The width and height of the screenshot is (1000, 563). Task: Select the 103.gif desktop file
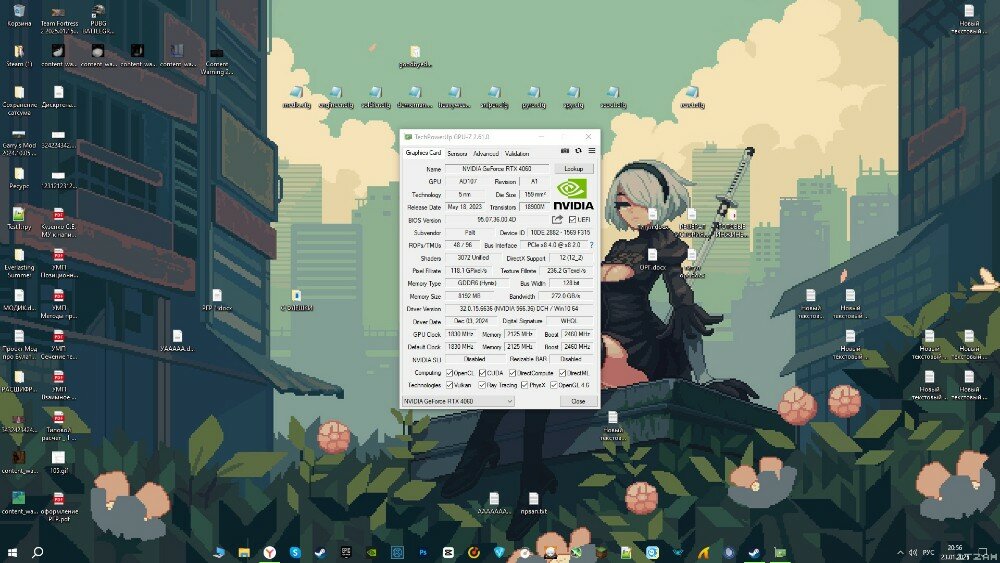click(59, 462)
